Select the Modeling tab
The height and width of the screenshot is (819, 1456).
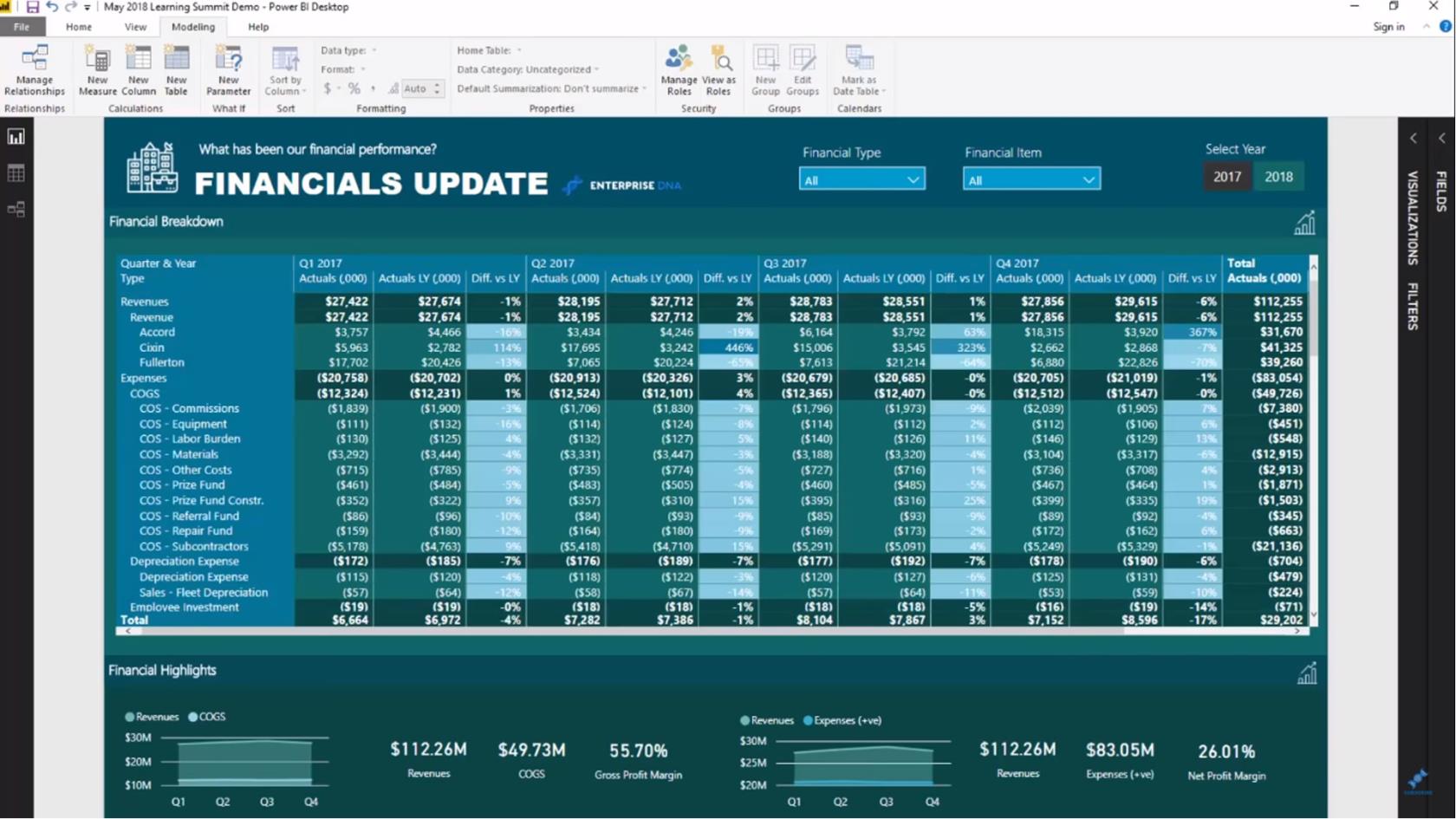[192, 27]
